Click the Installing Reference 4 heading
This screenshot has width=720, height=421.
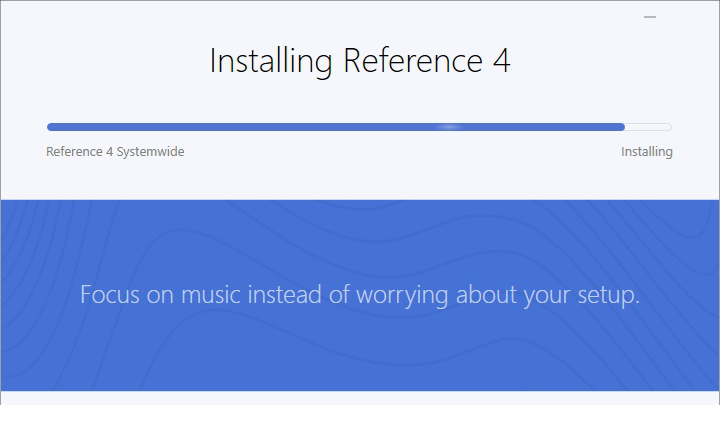pos(360,61)
